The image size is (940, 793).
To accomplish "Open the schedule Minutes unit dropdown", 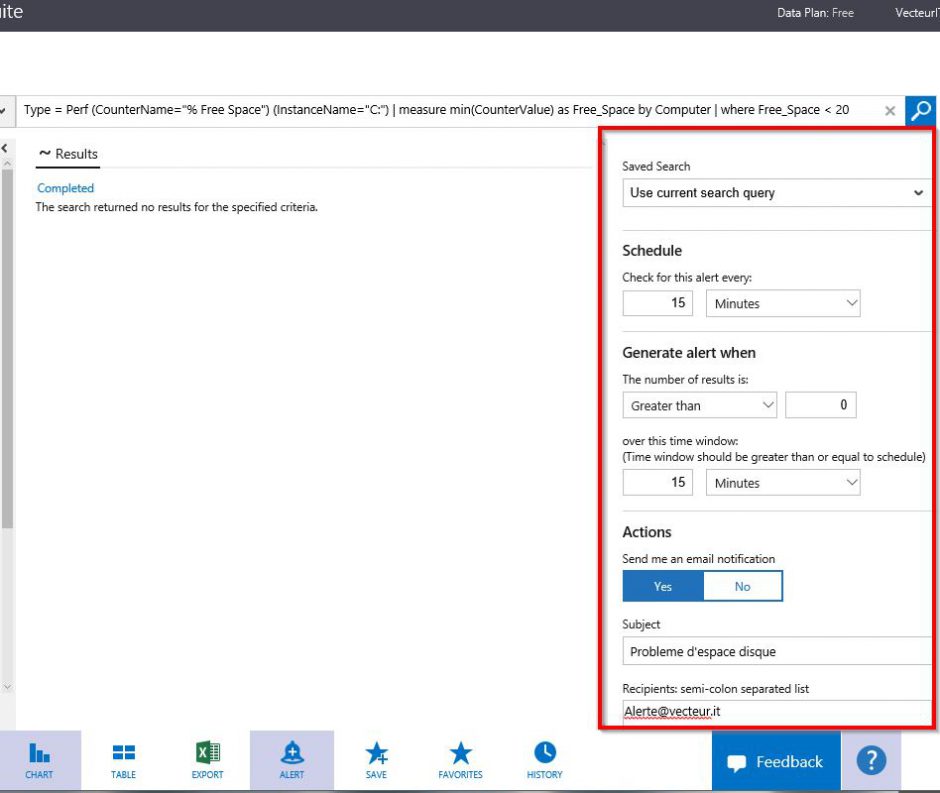I will [x=783, y=303].
